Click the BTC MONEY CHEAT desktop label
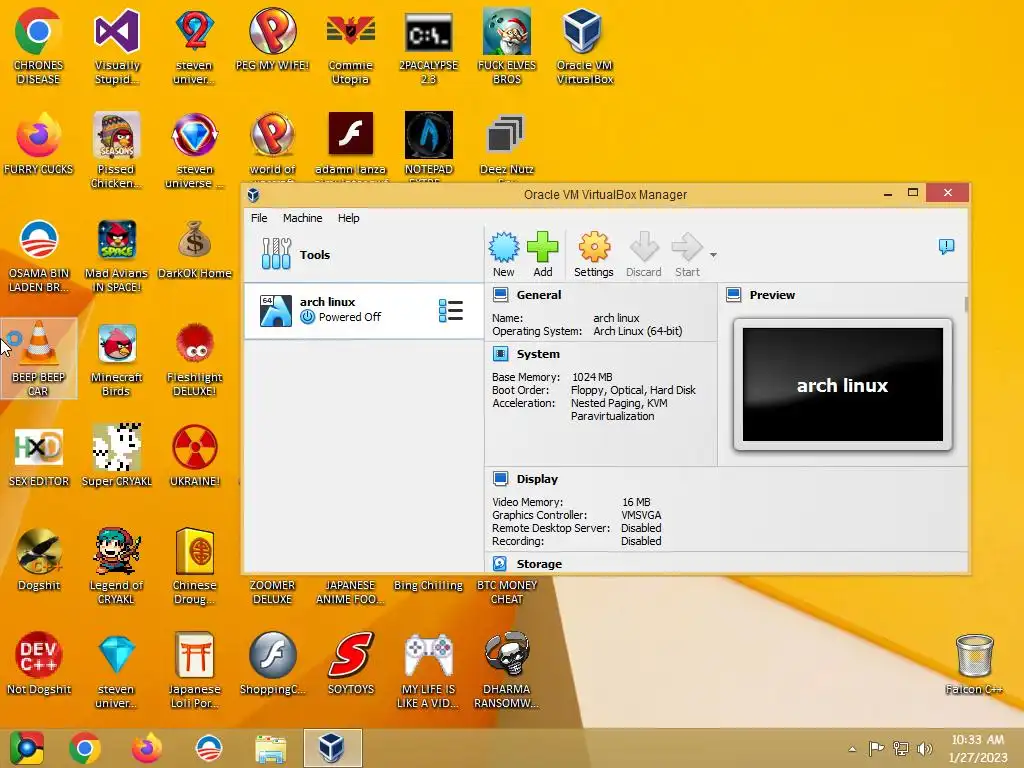Image resolution: width=1024 pixels, height=768 pixels. pos(507,592)
